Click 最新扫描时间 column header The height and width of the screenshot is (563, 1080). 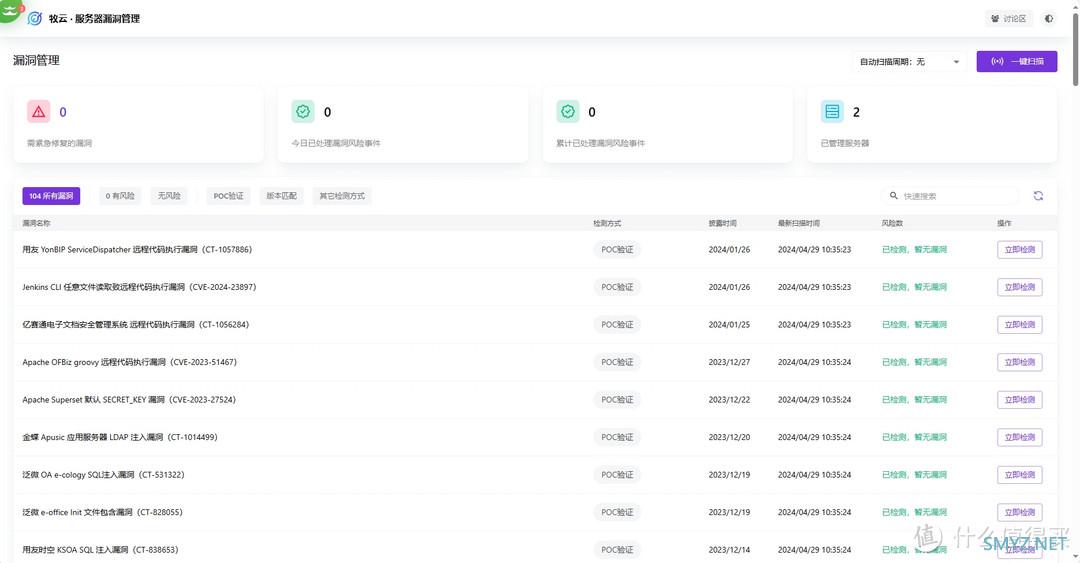pos(799,223)
